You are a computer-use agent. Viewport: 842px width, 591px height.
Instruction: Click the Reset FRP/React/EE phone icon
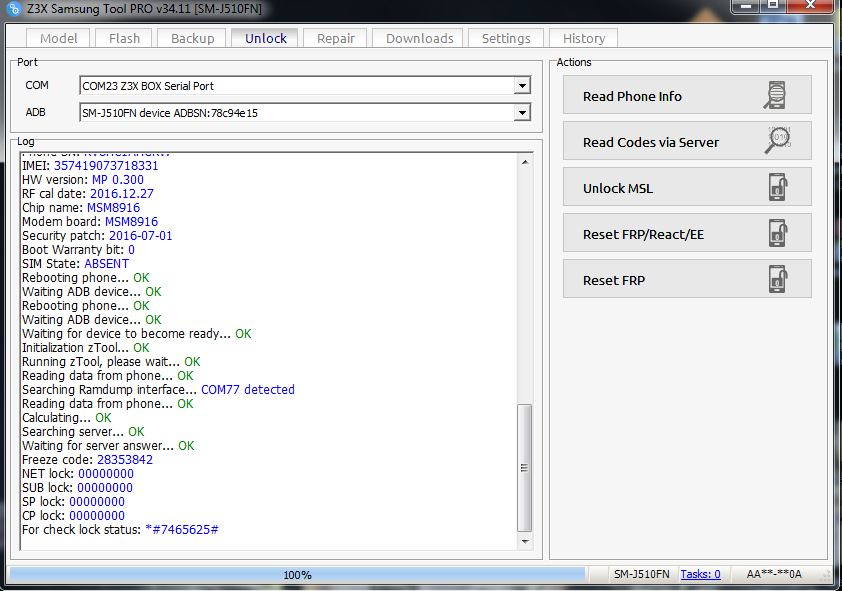tap(778, 233)
